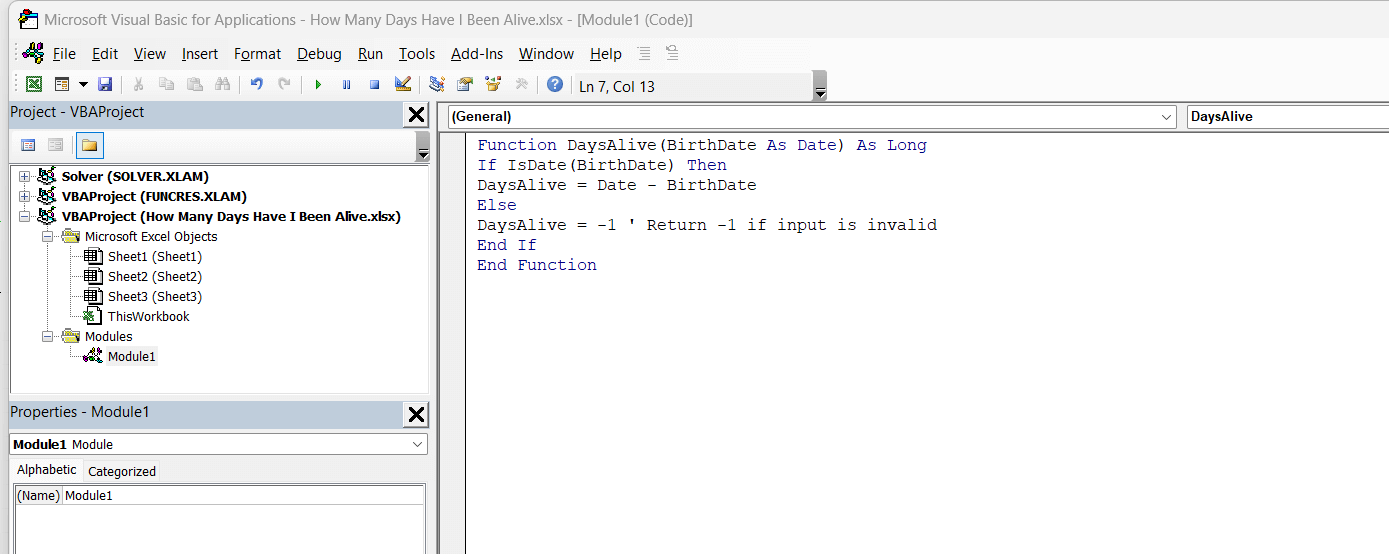Click the View Code icon in Project panel
1389x554 pixels.
pos(28,145)
